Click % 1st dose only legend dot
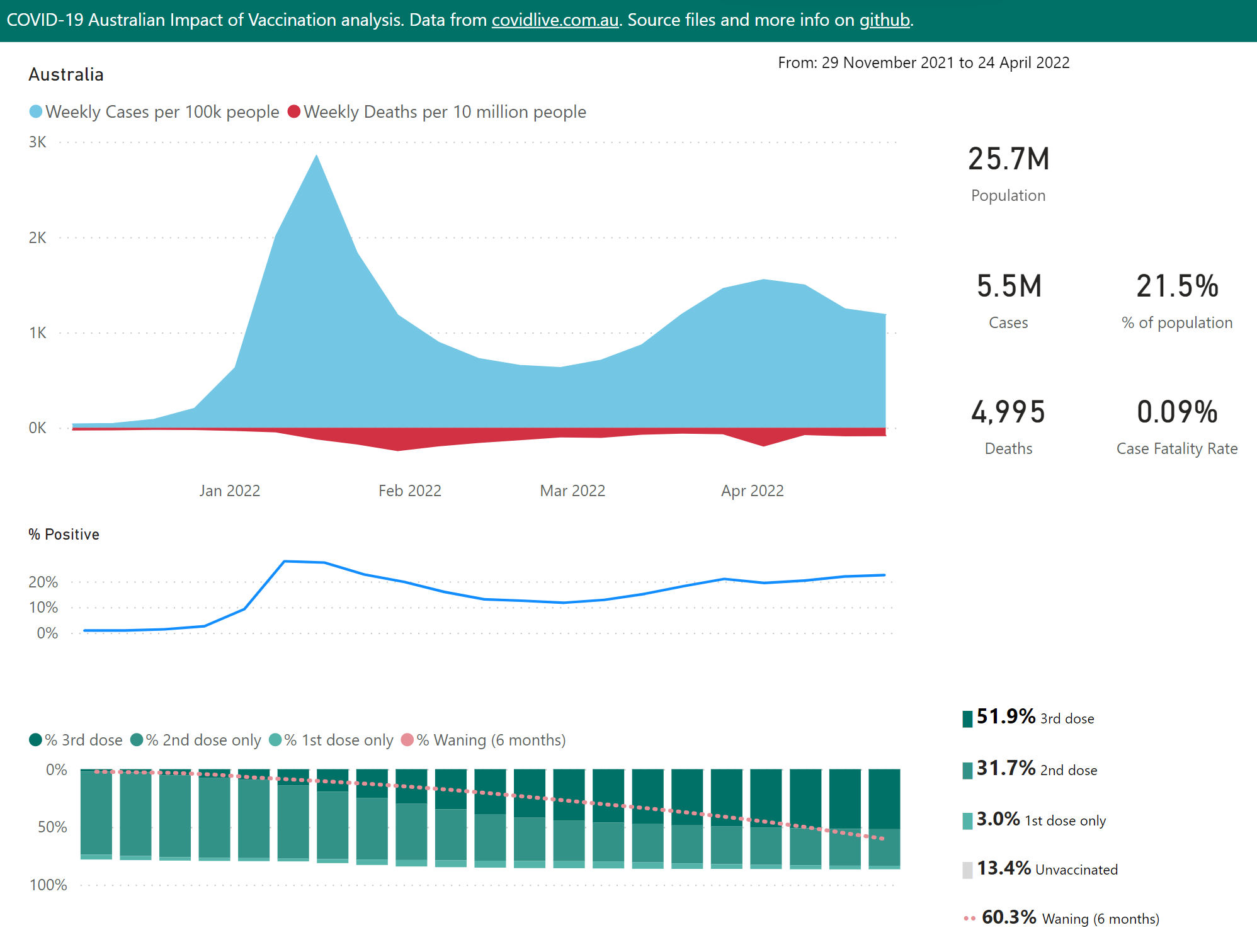1257x952 pixels. pos(275,740)
